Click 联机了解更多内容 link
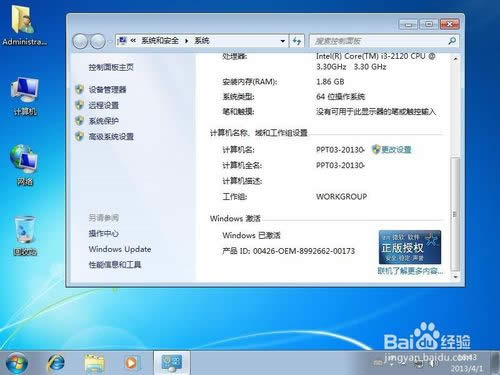This screenshot has height=375, width=500. coord(410,271)
